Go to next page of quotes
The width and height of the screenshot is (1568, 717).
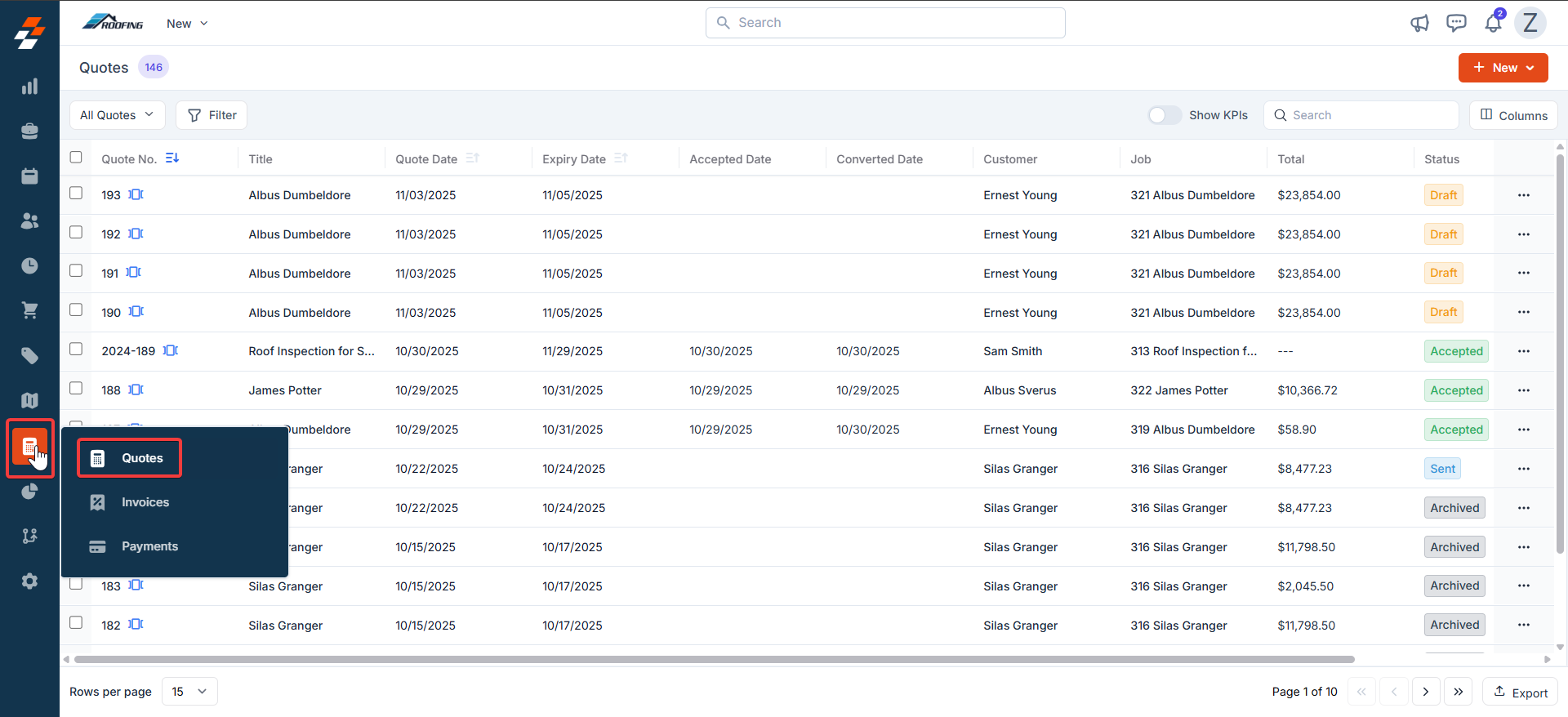point(1426,692)
